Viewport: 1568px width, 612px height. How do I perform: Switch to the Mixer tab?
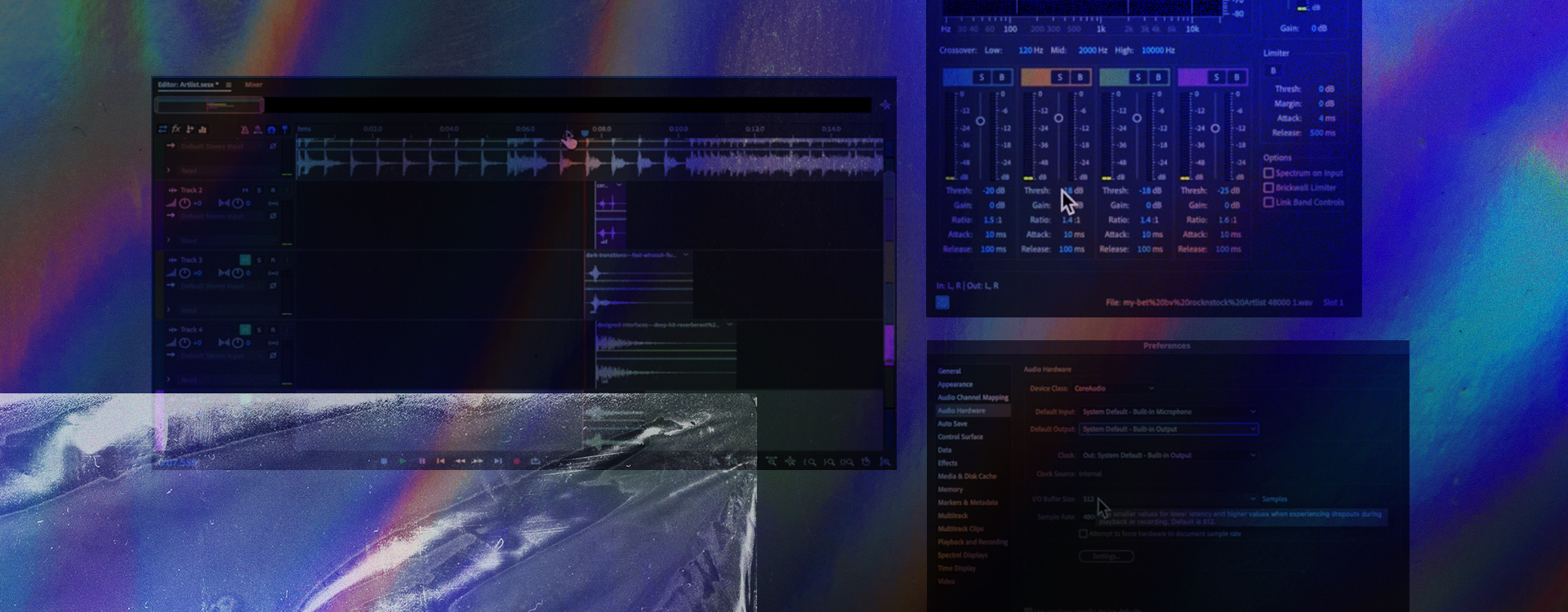(253, 85)
